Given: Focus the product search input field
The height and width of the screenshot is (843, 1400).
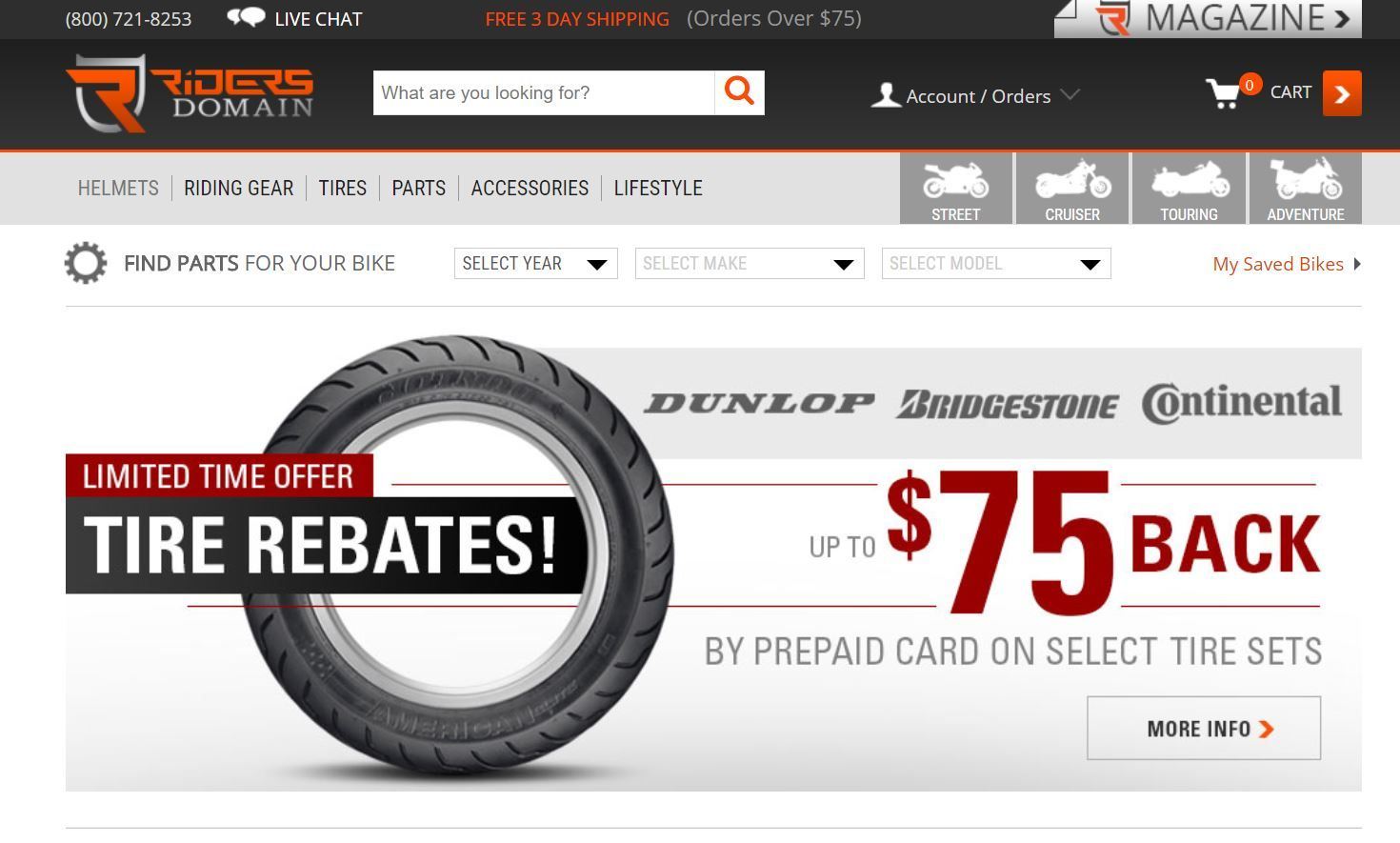Looking at the screenshot, I should point(544,92).
